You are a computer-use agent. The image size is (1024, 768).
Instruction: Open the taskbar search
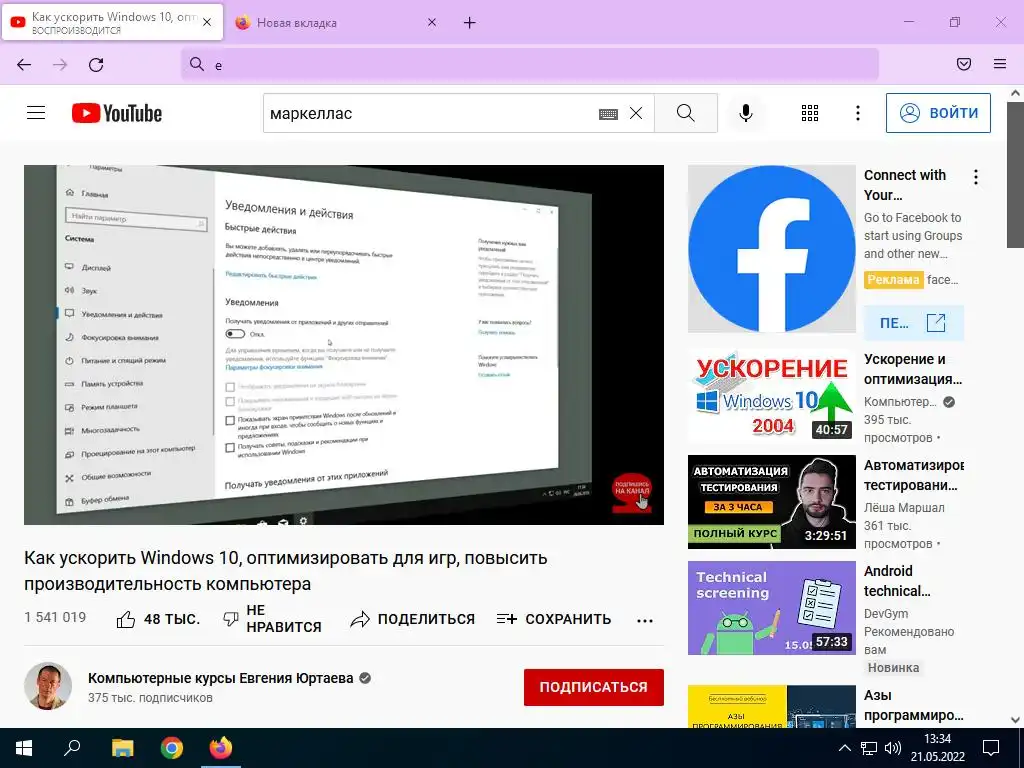[x=72, y=748]
